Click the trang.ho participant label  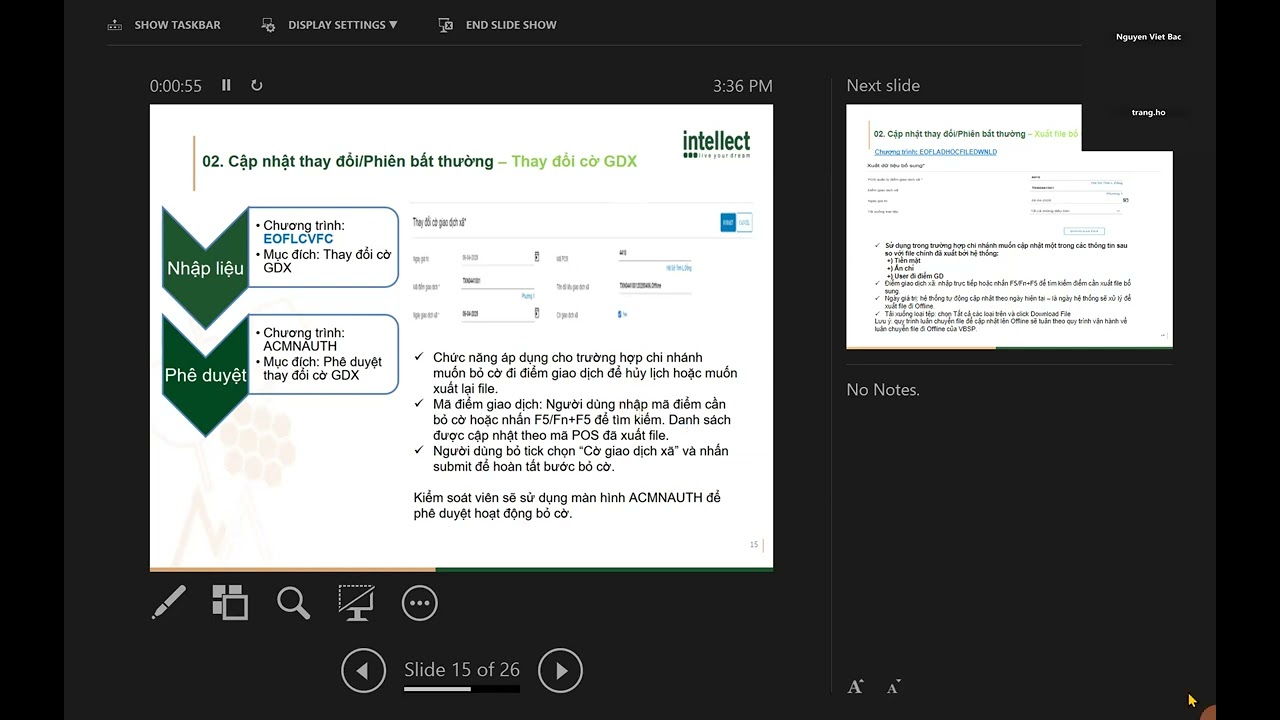pyautogui.click(x=1148, y=112)
